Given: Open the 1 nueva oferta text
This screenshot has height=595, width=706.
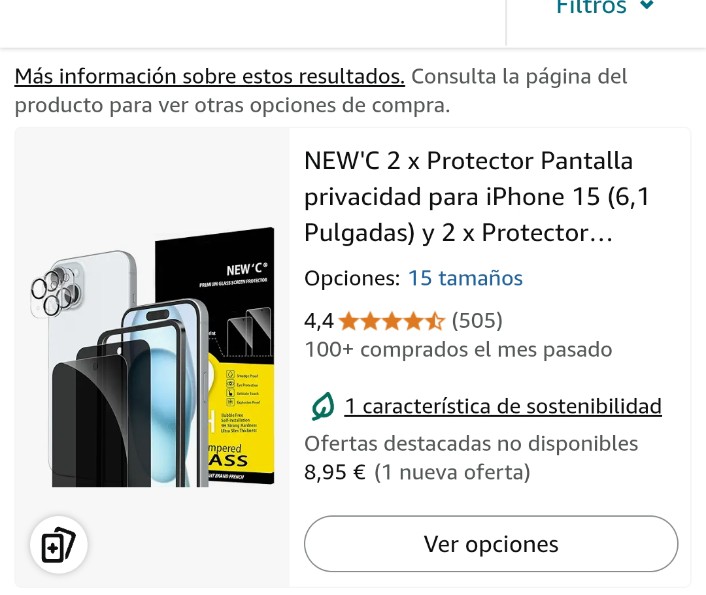Looking at the screenshot, I should (x=453, y=472).
